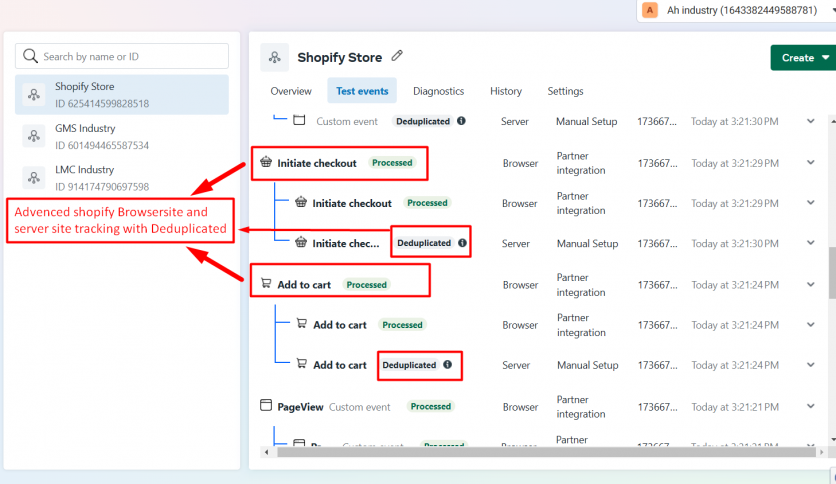Click Deduplicated badge on Initiate checkout server row
Screen dimensions: 836x484
424,243
